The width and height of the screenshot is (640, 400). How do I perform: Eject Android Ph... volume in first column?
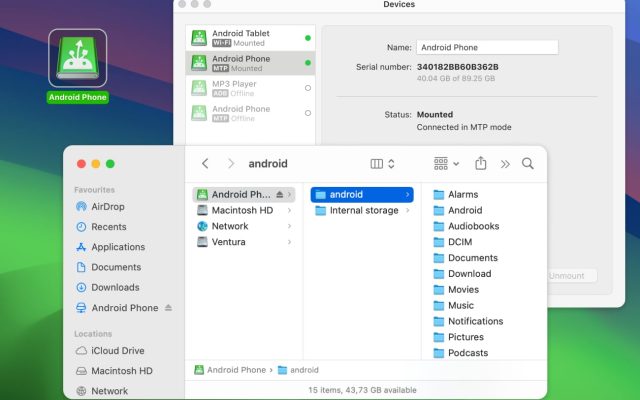click(280, 194)
